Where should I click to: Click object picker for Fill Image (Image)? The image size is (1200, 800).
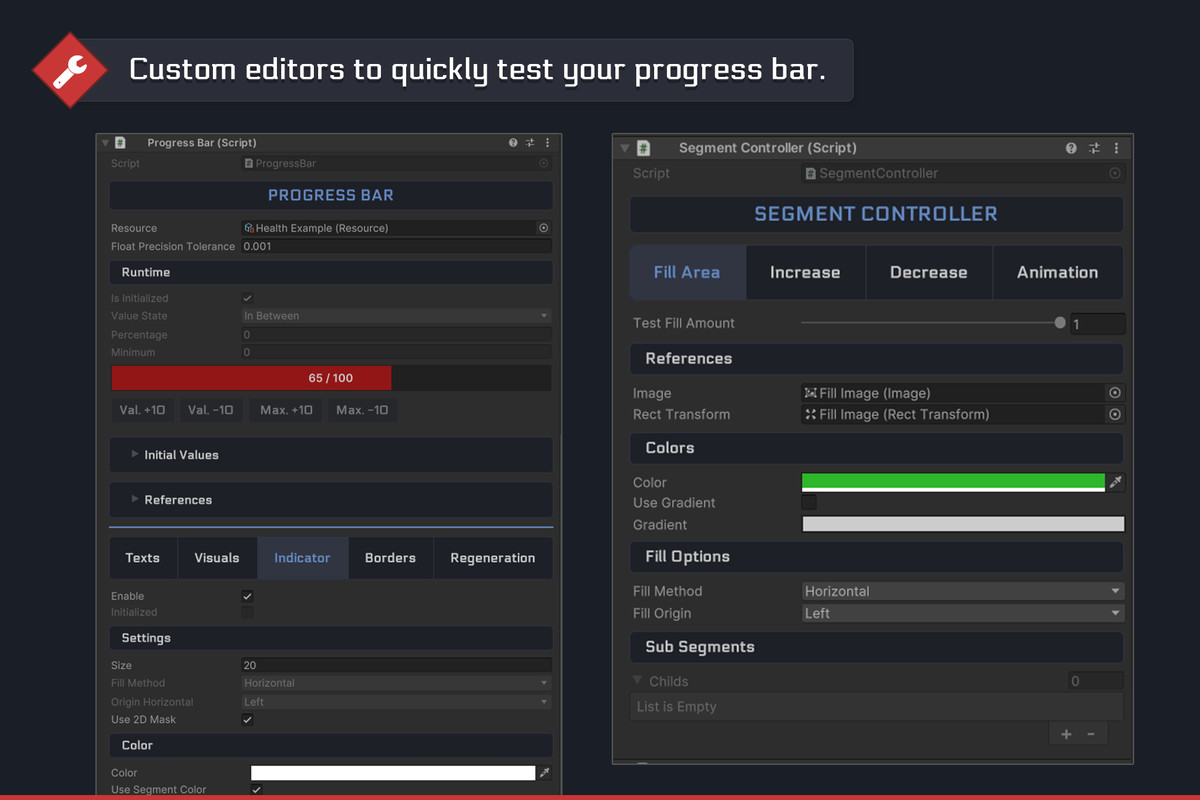[1115, 393]
